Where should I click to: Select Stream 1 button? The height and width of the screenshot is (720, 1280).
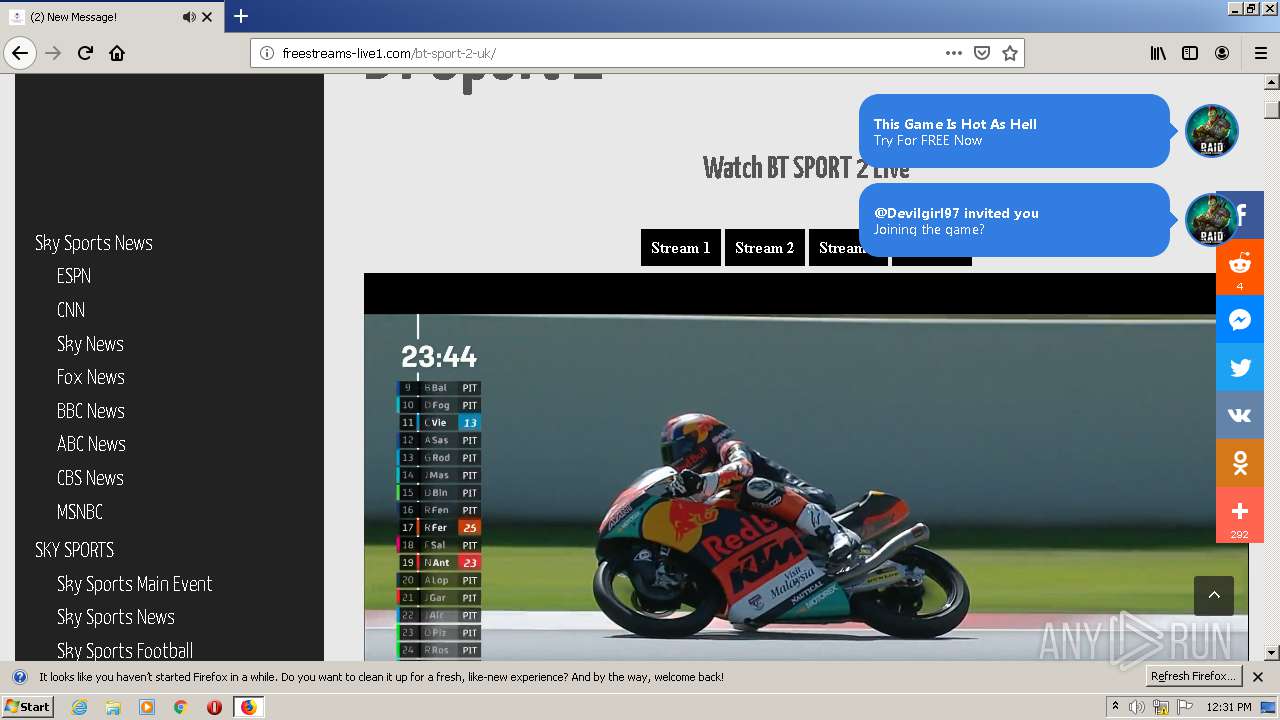click(681, 248)
